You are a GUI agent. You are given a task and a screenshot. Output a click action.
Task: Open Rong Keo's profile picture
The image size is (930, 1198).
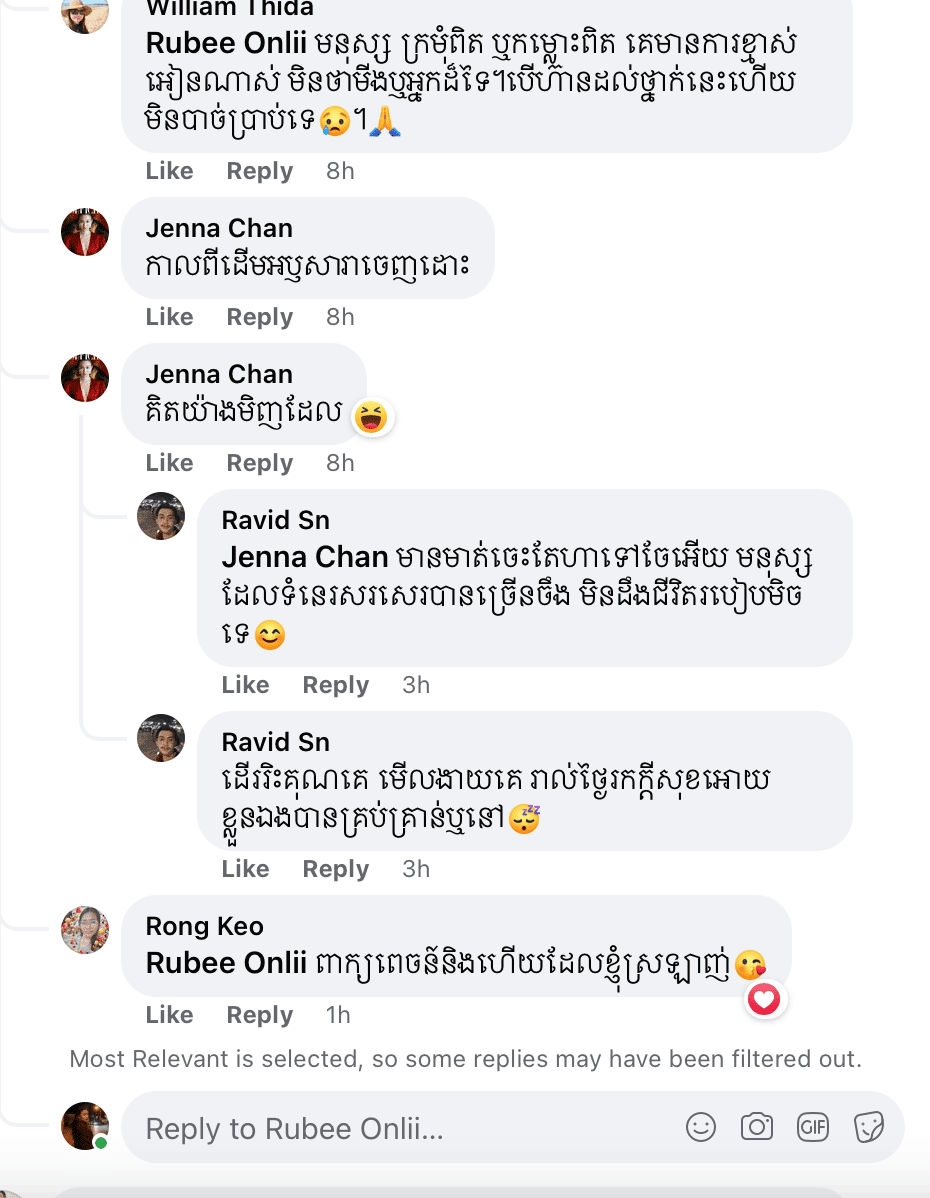click(85, 930)
